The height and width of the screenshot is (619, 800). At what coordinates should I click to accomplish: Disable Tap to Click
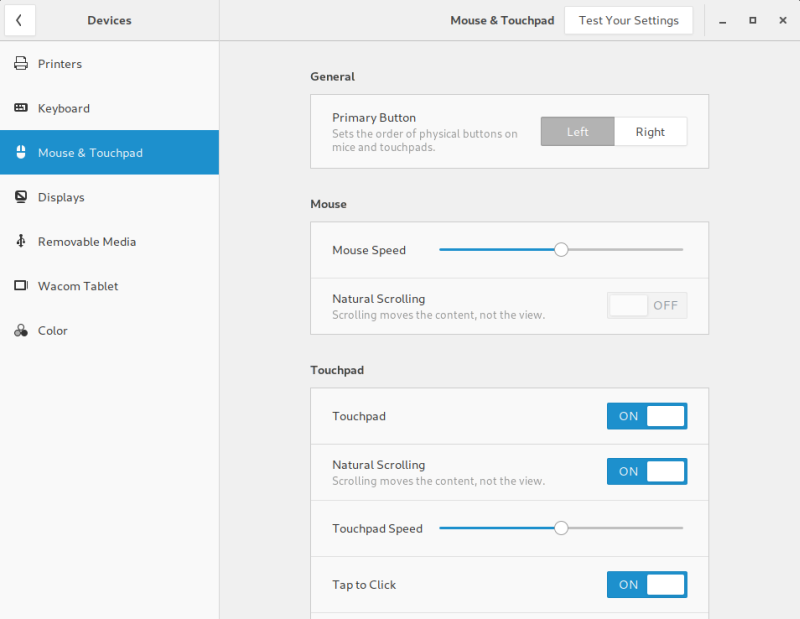(647, 584)
